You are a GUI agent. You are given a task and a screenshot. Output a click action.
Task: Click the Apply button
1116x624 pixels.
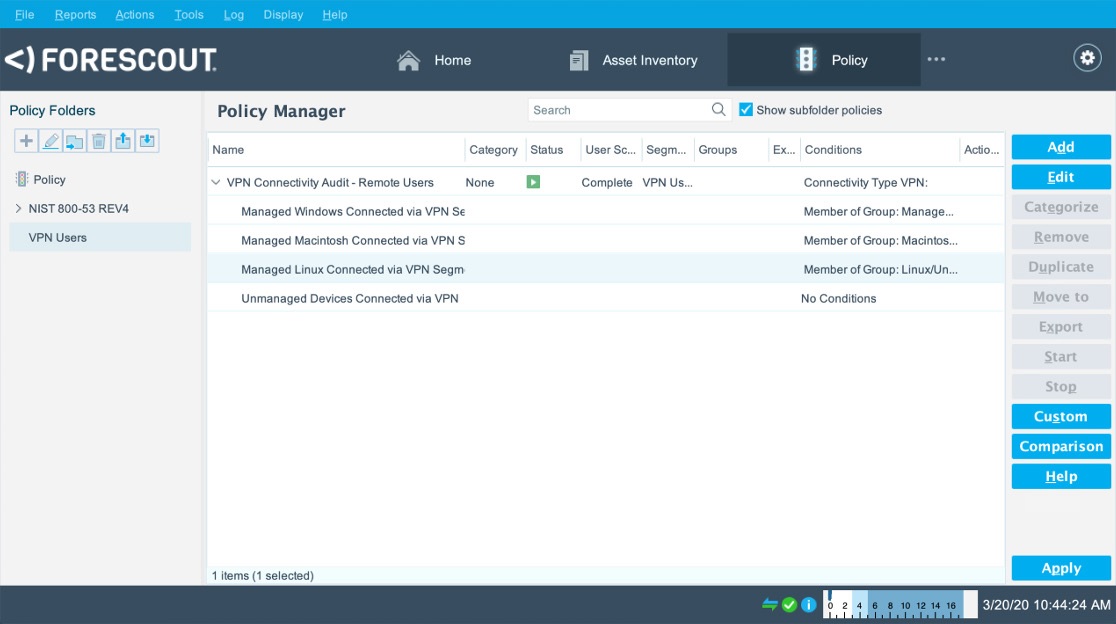1060,567
